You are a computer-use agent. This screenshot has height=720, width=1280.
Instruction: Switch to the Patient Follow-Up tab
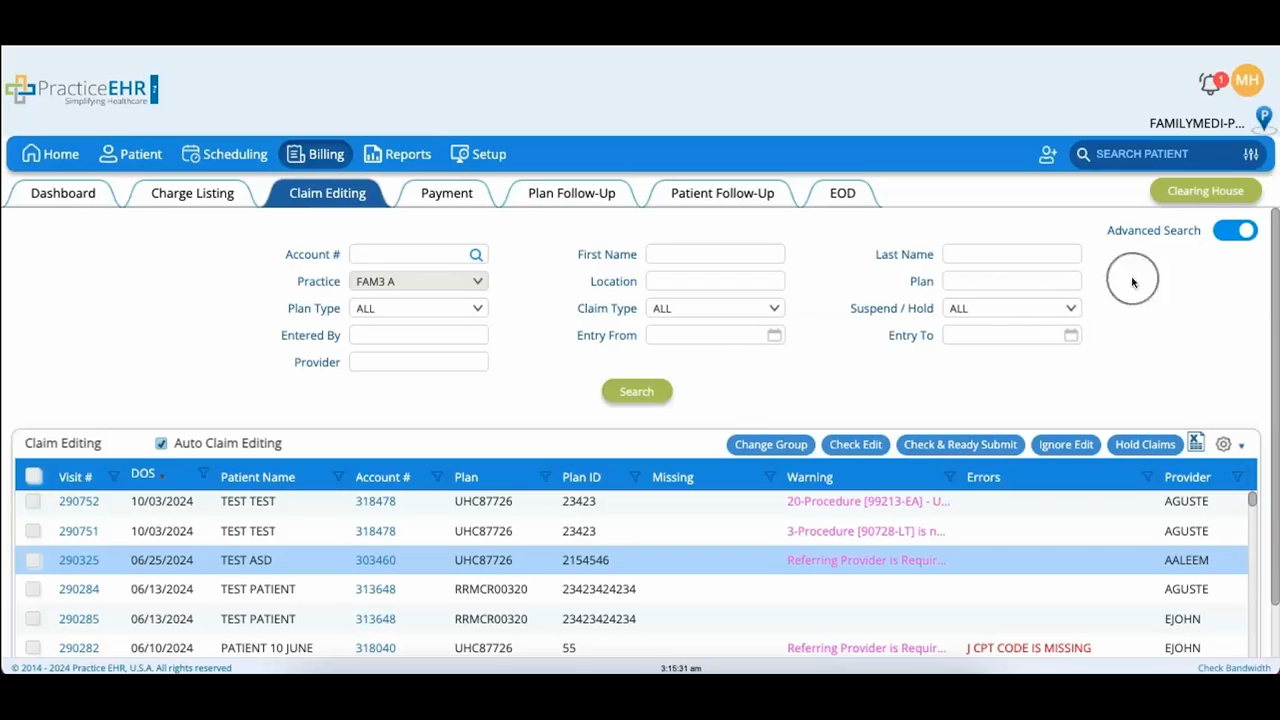(723, 193)
